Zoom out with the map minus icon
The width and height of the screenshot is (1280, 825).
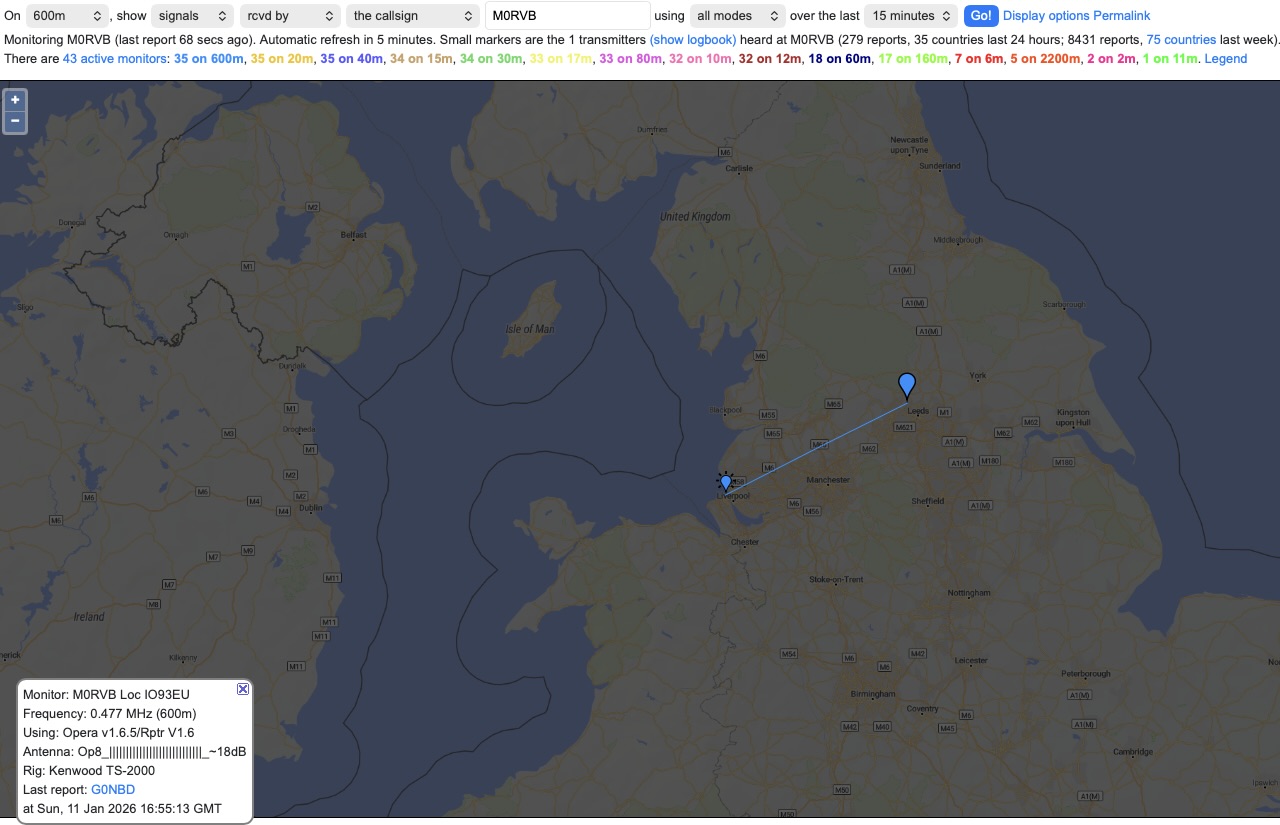click(14, 120)
